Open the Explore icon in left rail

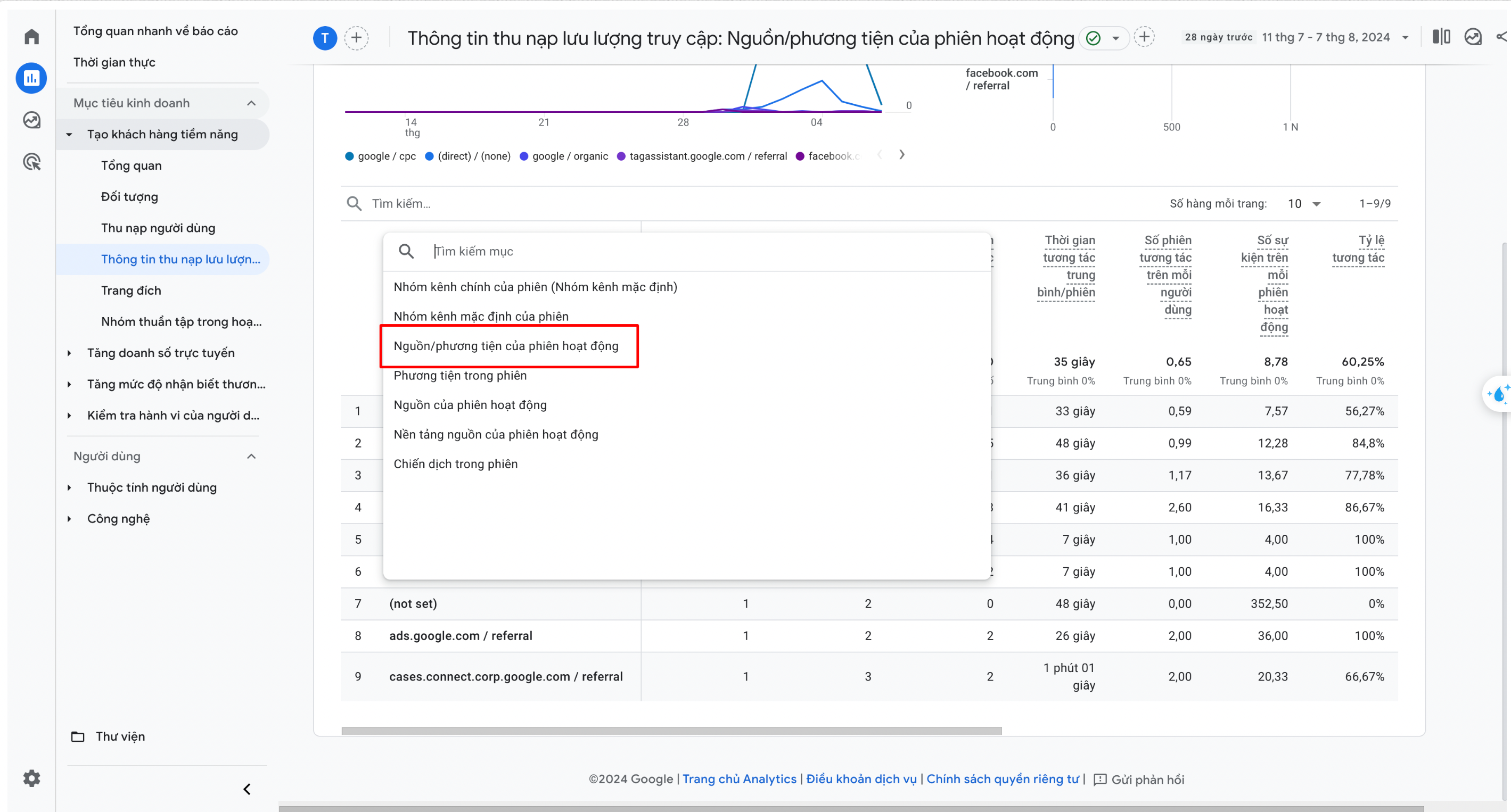pos(31,120)
